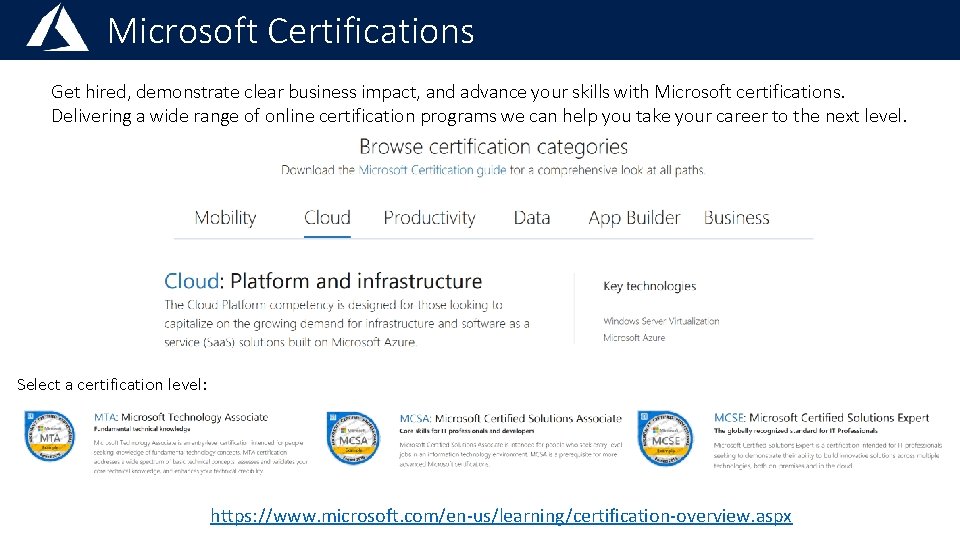This screenshot has width=960, height=540.
Task: Open the Business category tab
Action: pyautogui.click(x=736, y=218)
